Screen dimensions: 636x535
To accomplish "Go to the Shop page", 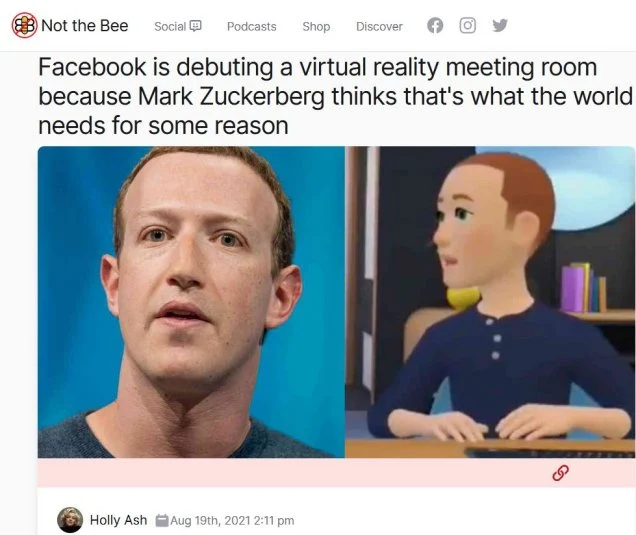I will click(316, 26).
